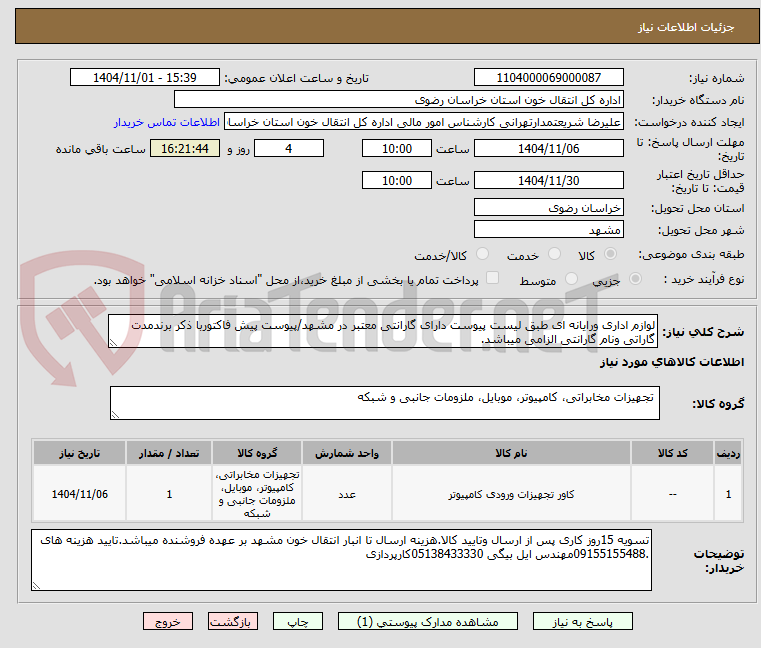Click the resize handle of buyer notes textarea
761x648 pixels.
pyautogui.click(x=36, y=586)
